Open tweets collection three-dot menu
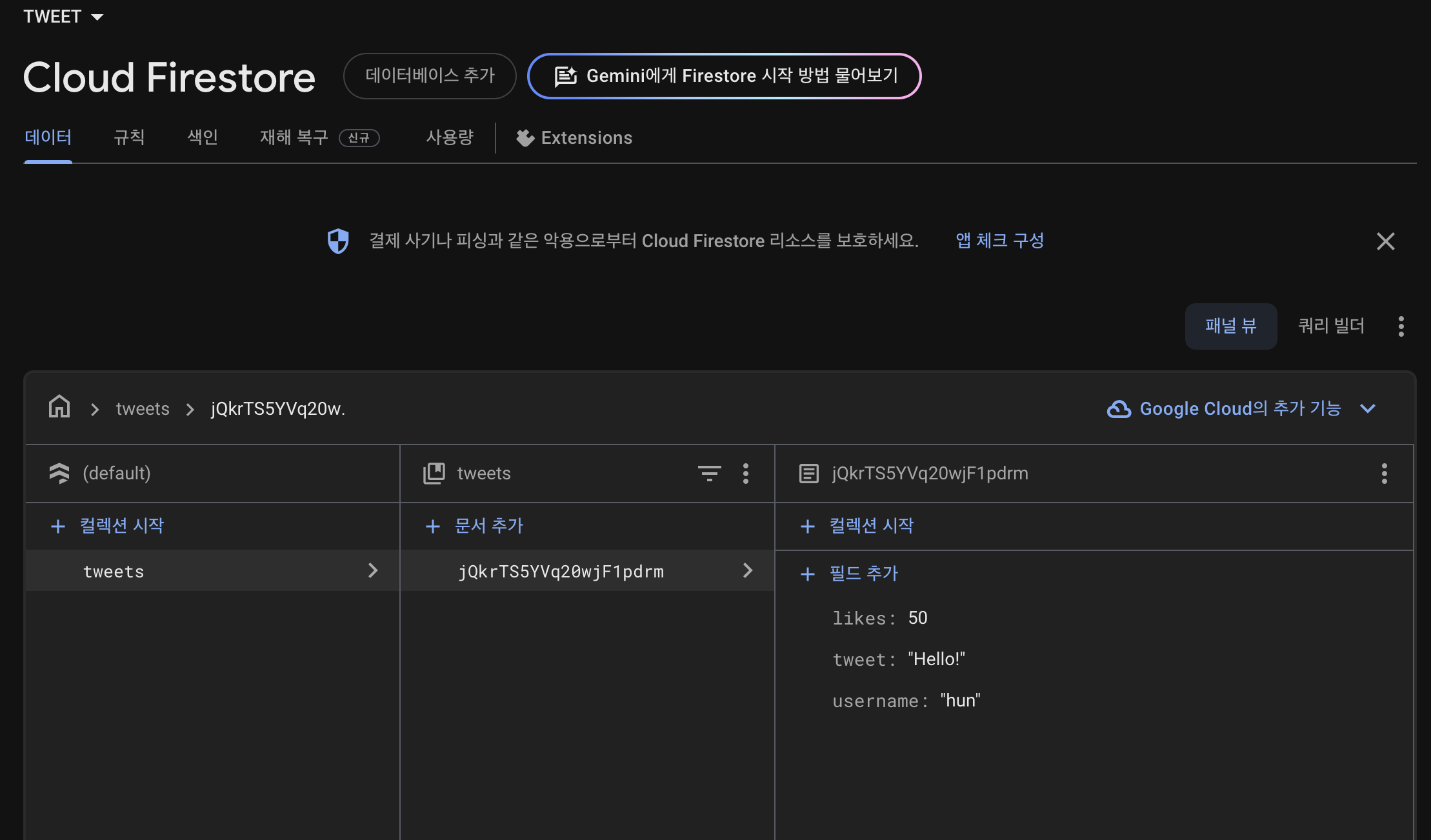The image size is (1431, 840). pyautogui.click(x=746, y=473)
